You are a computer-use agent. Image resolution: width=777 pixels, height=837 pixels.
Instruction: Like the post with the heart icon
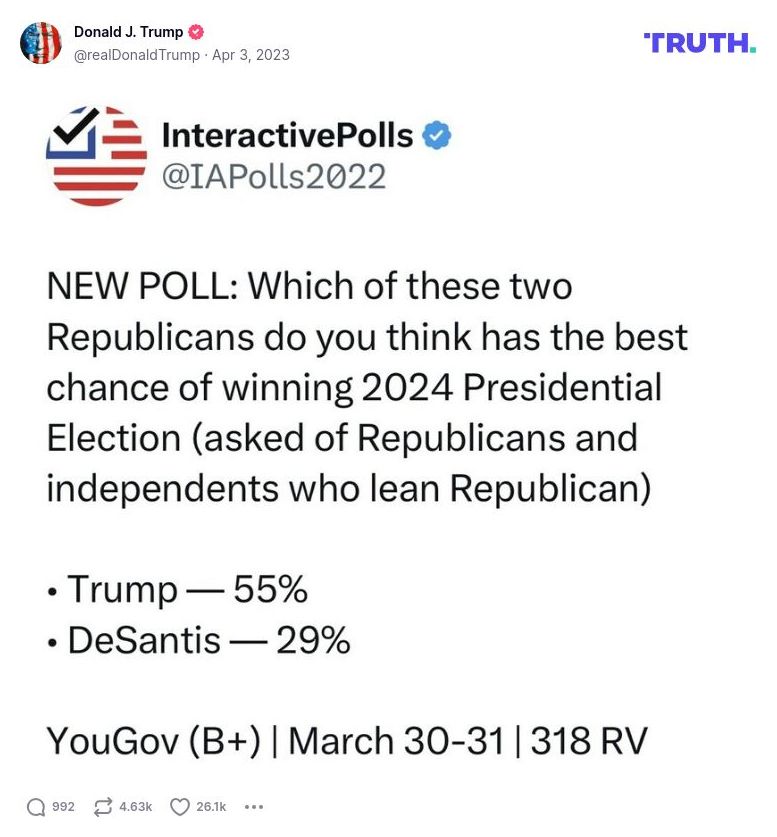click(180, 807)
